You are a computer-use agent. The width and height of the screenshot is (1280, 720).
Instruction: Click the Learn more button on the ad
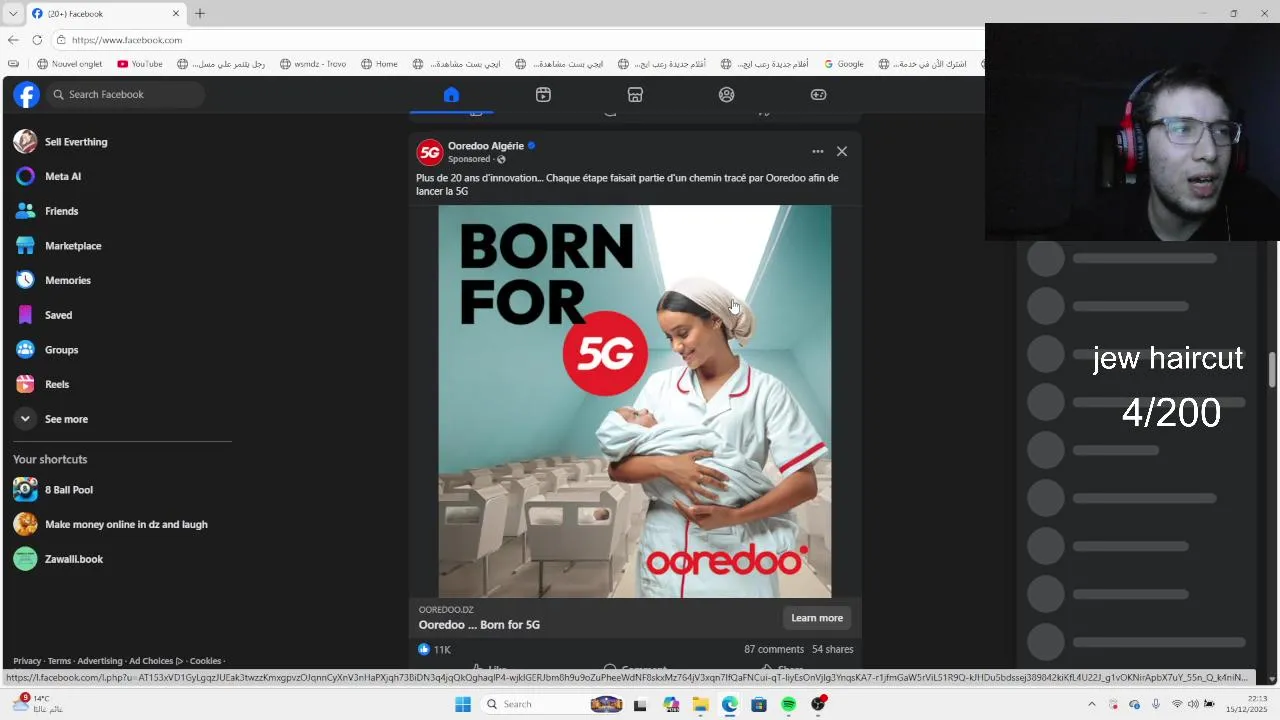(x=817, y=618)
